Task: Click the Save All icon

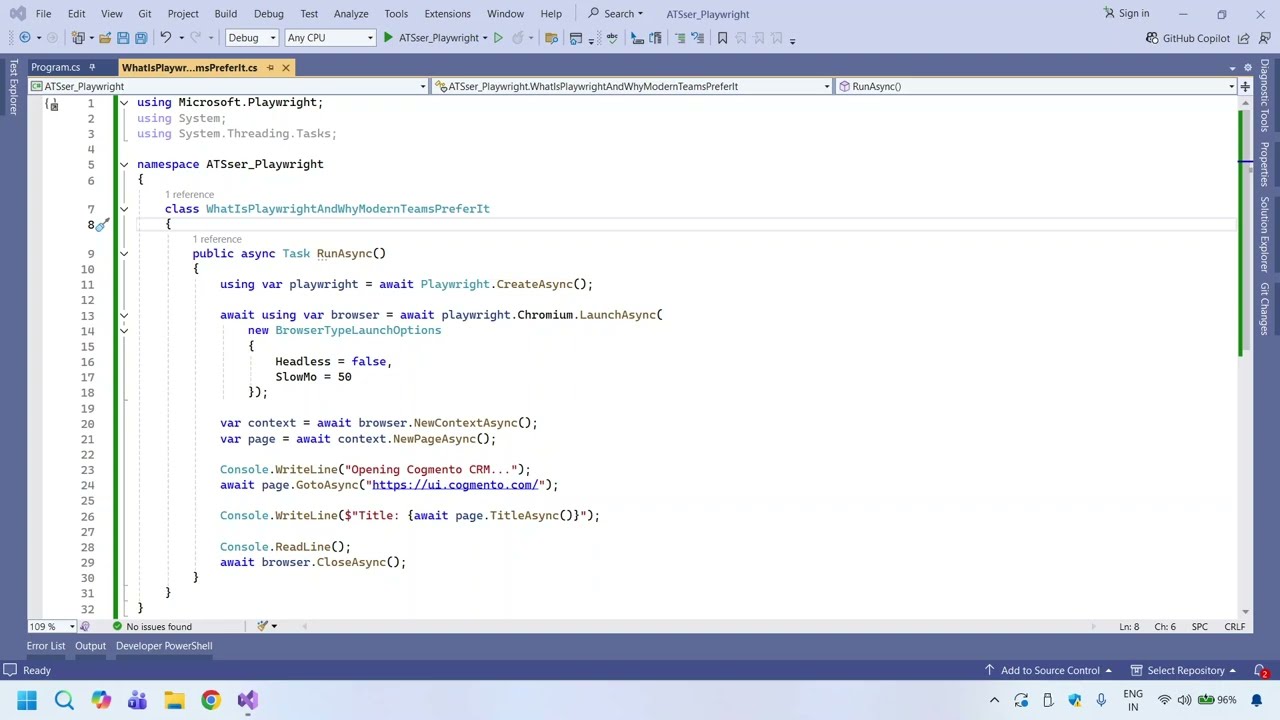Action: pyautogui.click(x=141, y=38)
